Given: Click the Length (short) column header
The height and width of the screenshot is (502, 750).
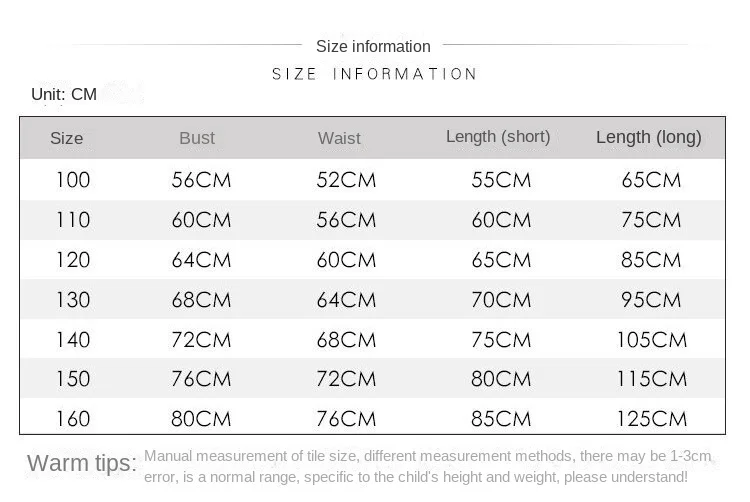Looking at the screenshot, I should click(498, 137).
